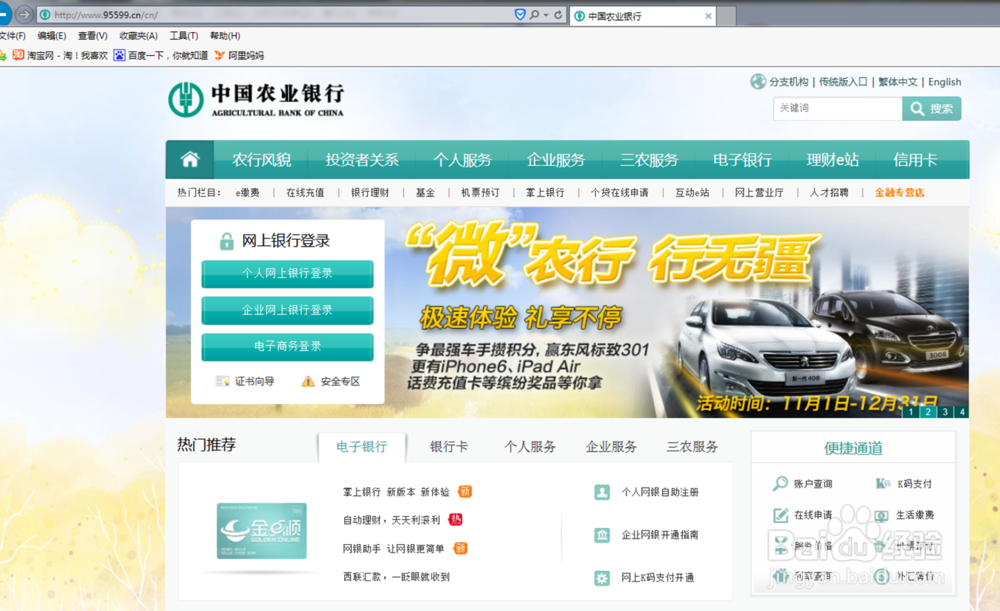The height and width of the screenshot is (611, 1000).
Task: Show banner slide 3
Action: (945, 412)
